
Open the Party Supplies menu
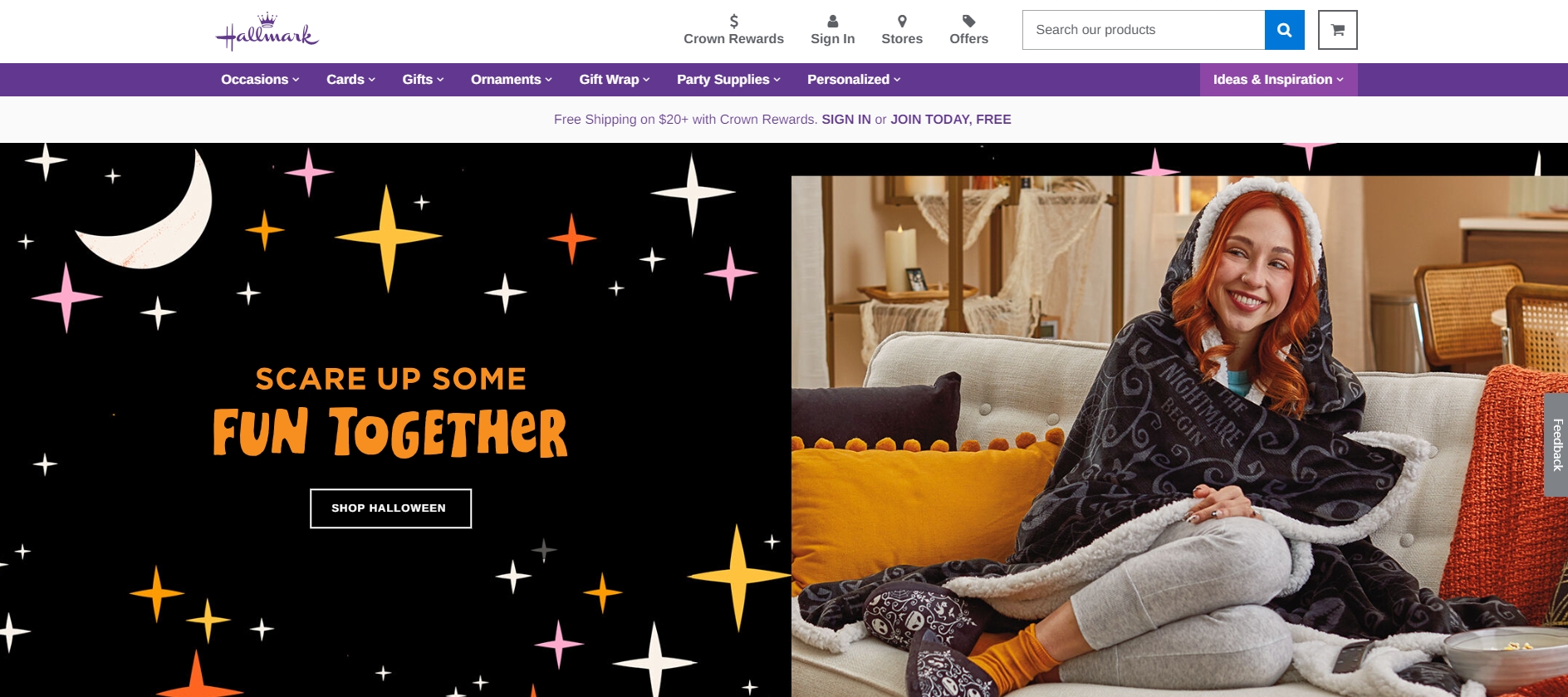728,80
